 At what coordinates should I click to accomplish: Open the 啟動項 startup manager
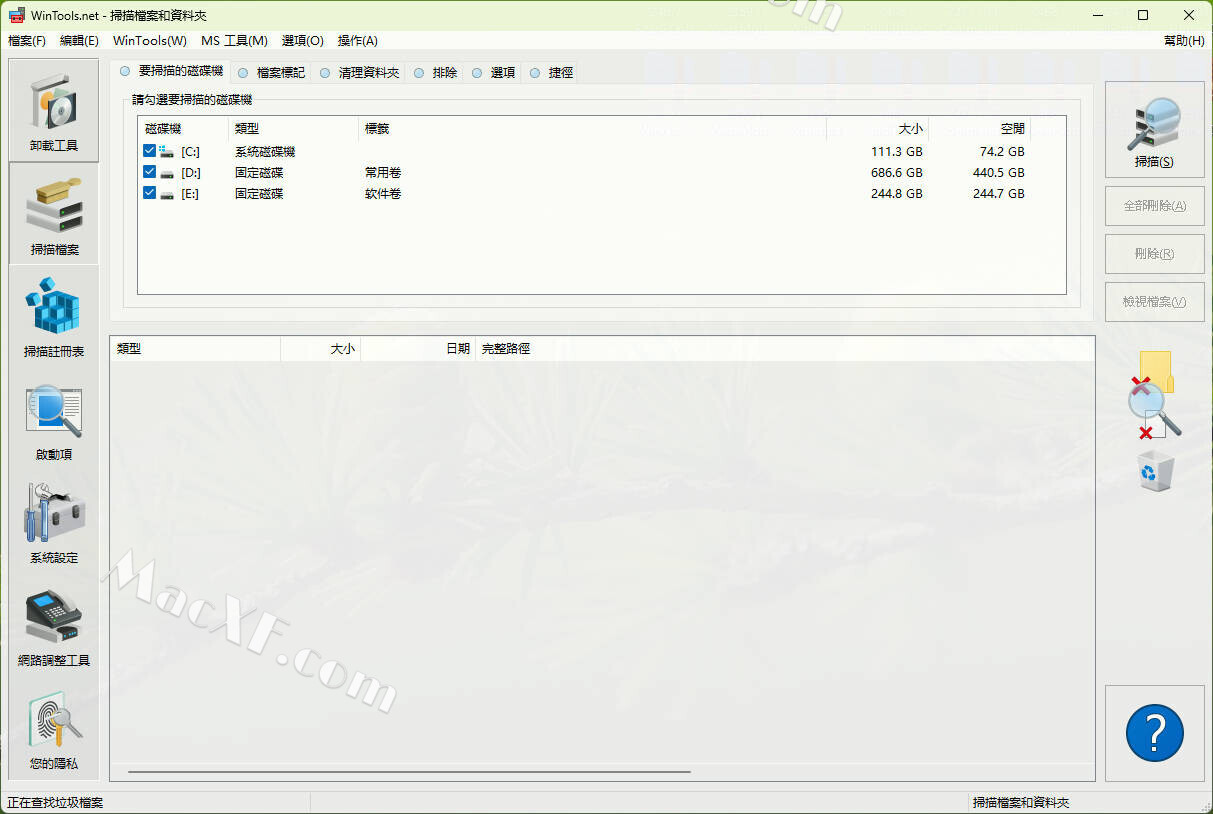click(54, 420)
